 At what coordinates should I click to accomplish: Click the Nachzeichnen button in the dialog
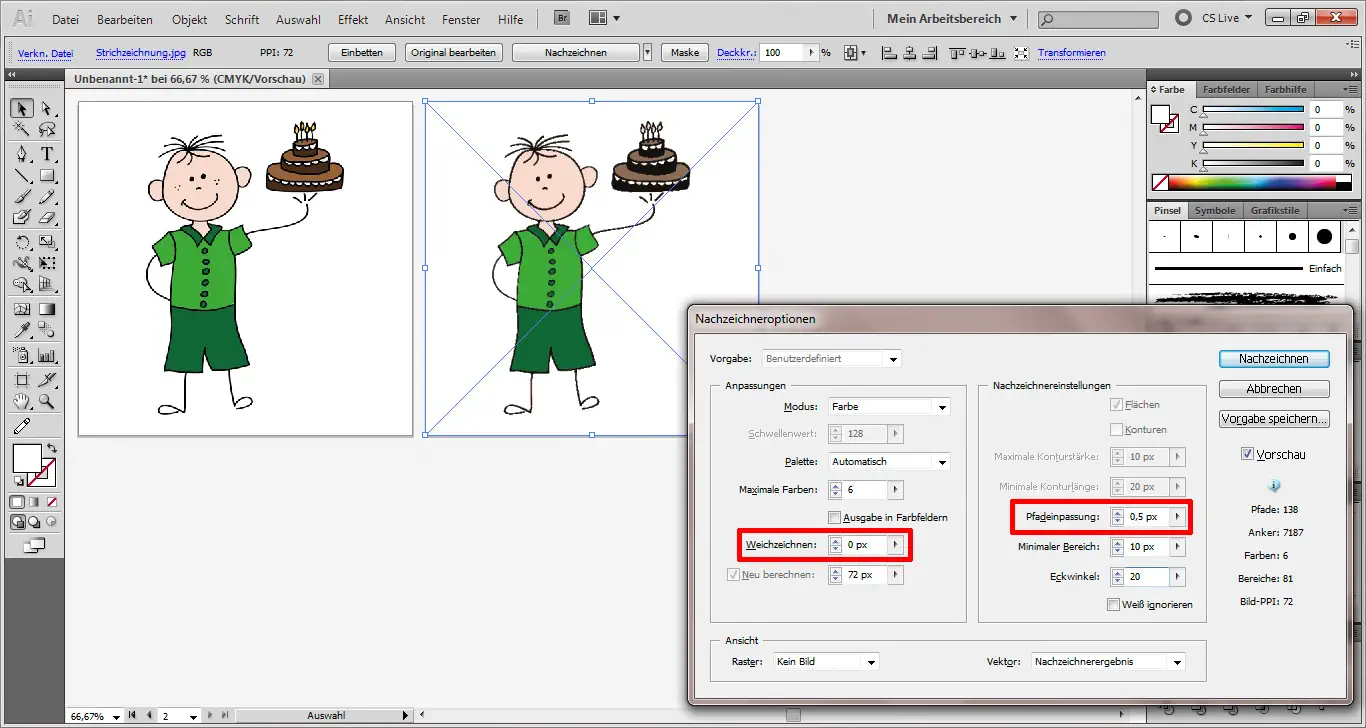click(1274, 358)
